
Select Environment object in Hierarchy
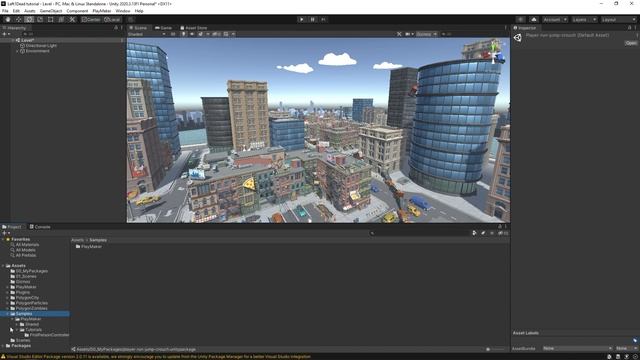click(37, 51)
